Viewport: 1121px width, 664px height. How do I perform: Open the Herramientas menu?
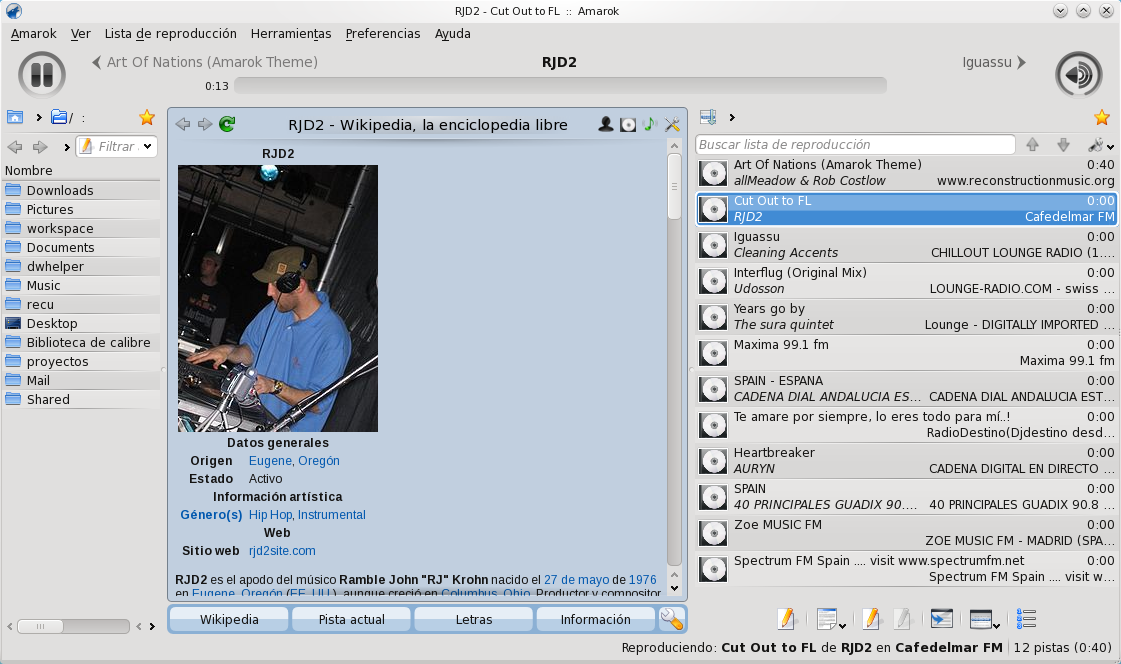coord(291,34)
